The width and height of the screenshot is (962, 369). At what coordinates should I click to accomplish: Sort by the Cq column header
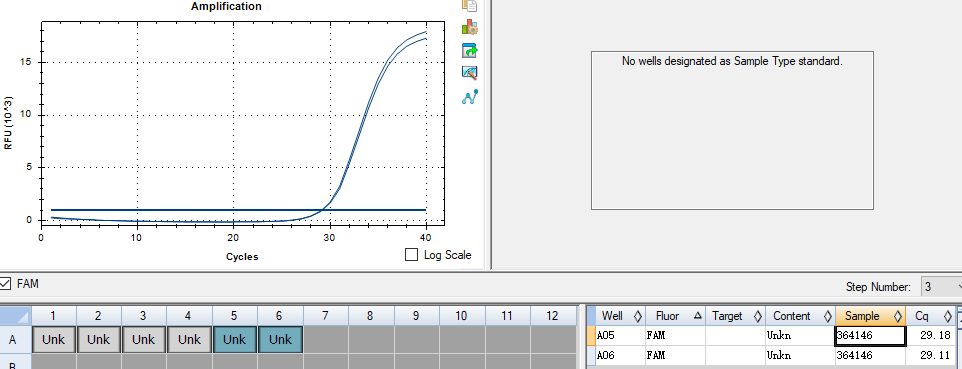click(x=930, y=316)
